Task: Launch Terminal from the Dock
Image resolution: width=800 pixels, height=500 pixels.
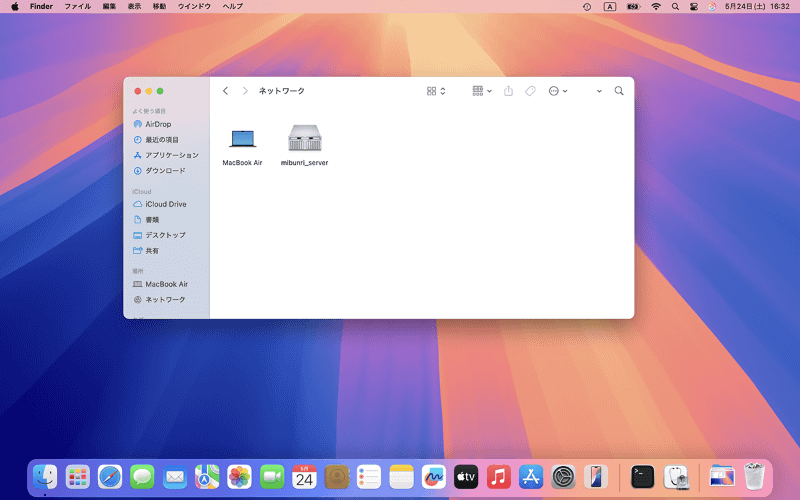Action: coord(642,478)
